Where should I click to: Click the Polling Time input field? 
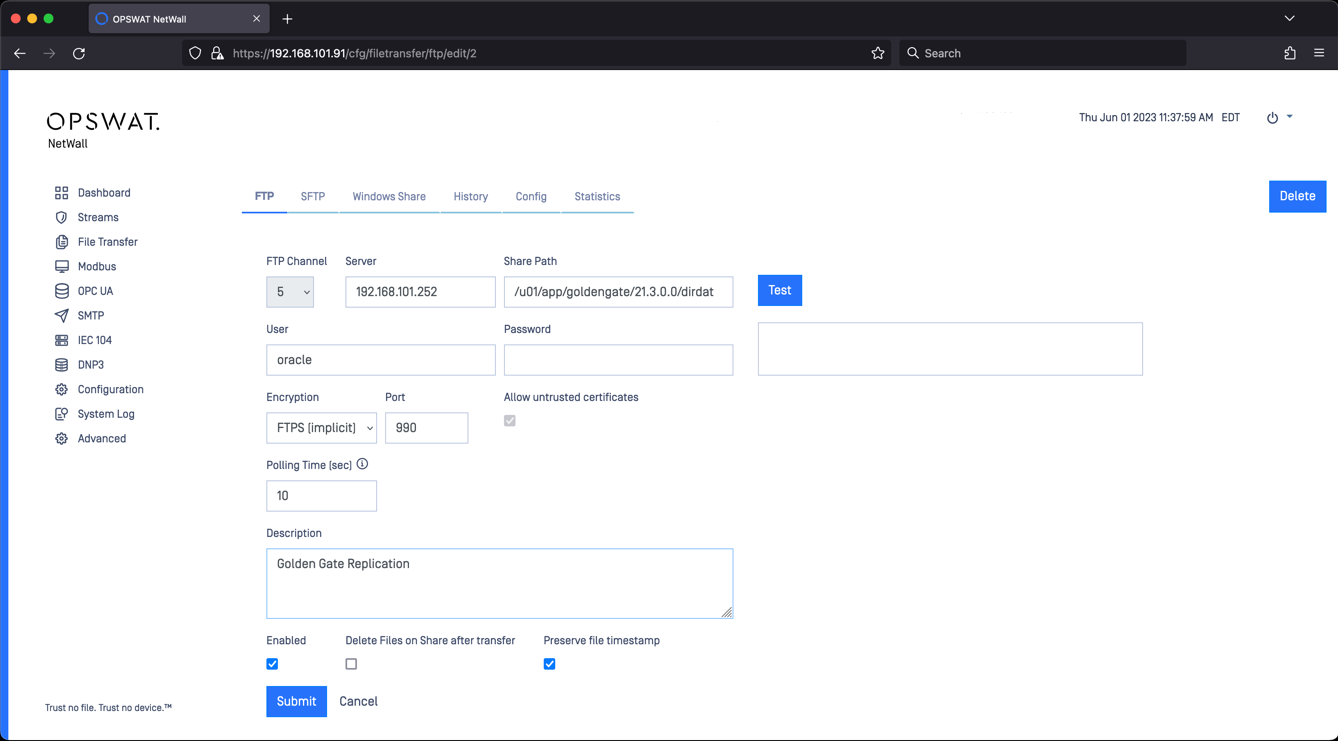[x=321, y=496]
